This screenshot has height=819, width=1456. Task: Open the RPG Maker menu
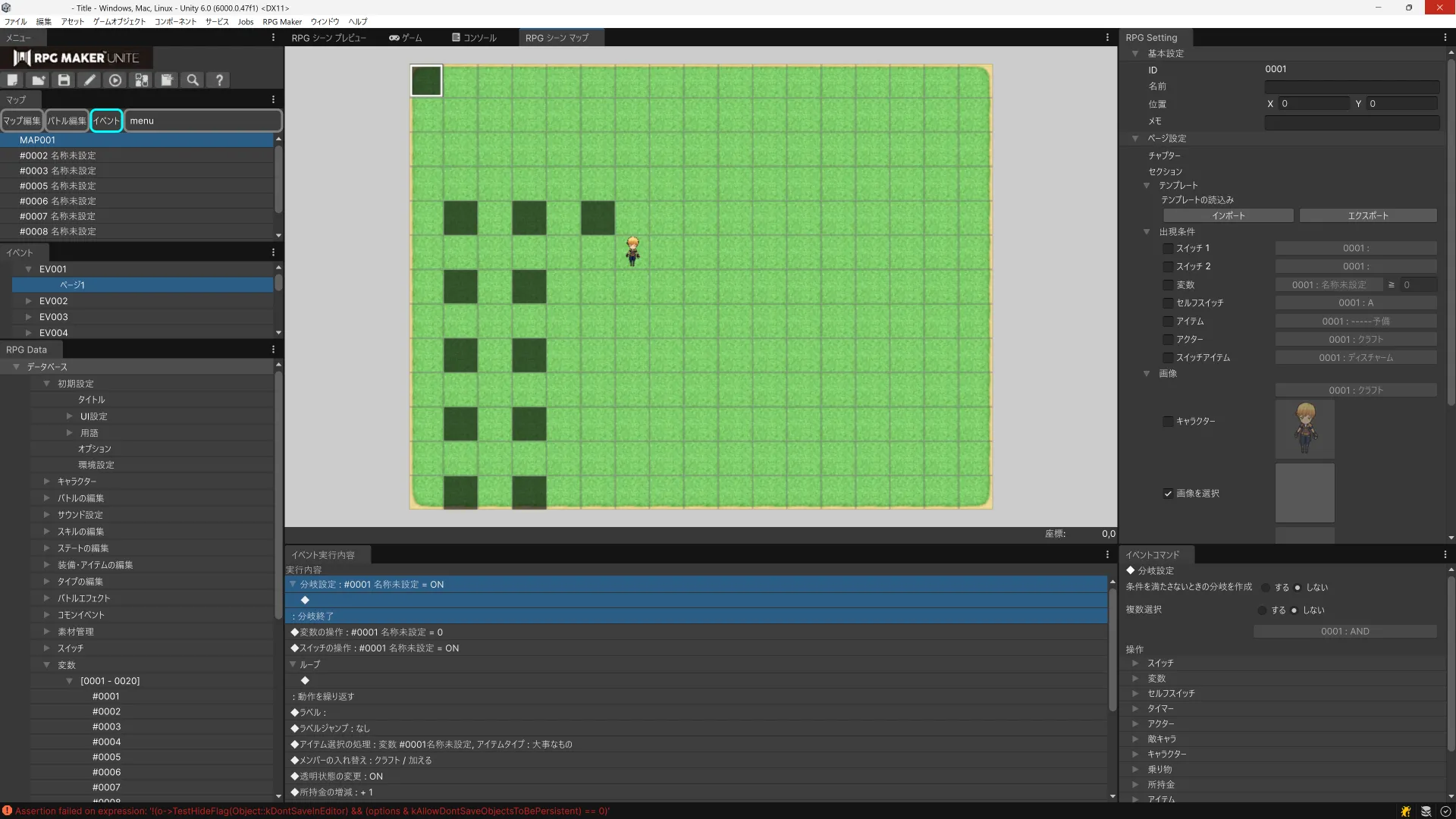click(x=281, y=22)
